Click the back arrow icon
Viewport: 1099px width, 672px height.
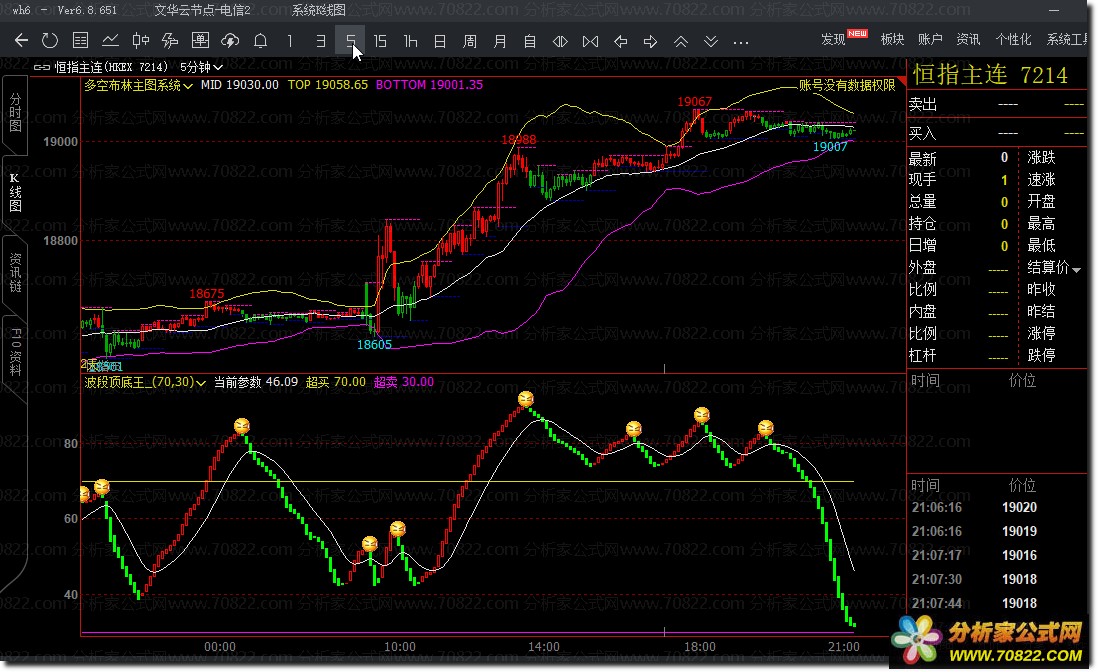click(21, 41)
